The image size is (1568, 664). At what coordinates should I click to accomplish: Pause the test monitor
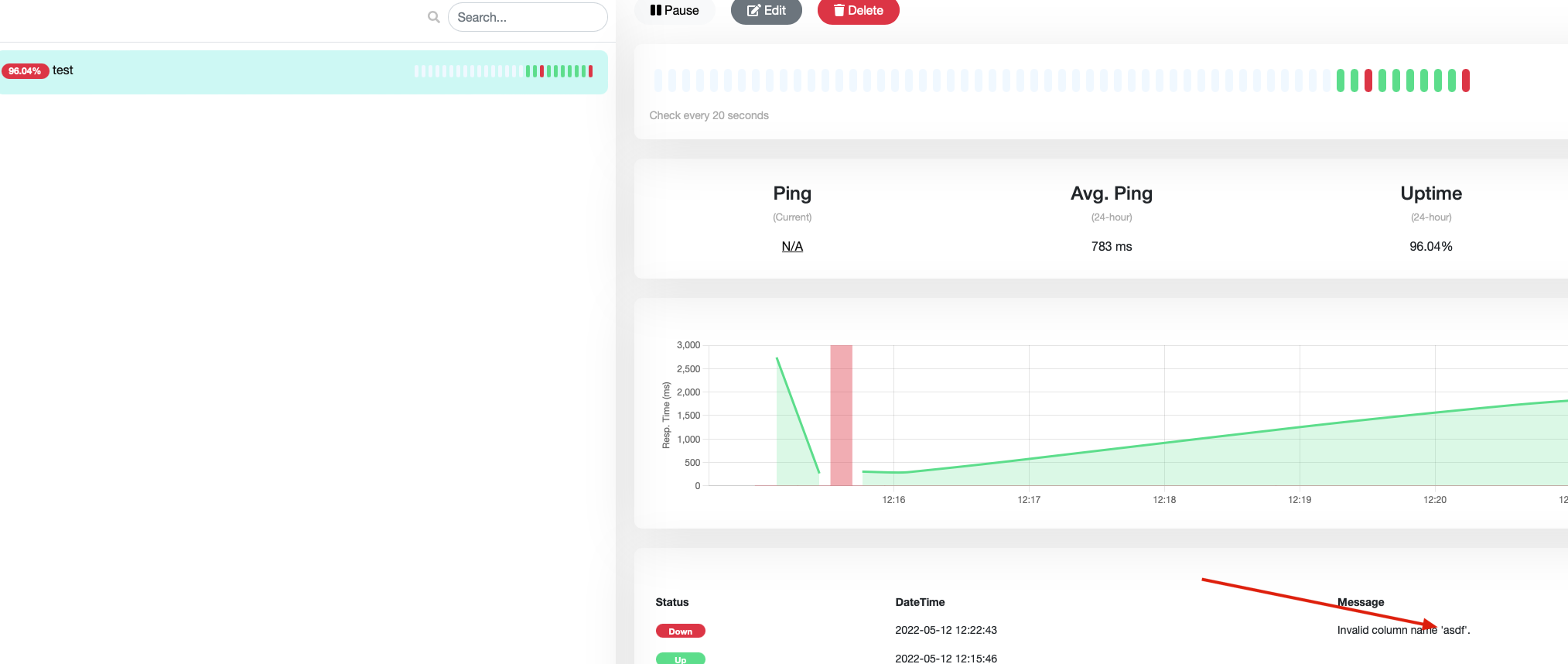tap(675, 11)
